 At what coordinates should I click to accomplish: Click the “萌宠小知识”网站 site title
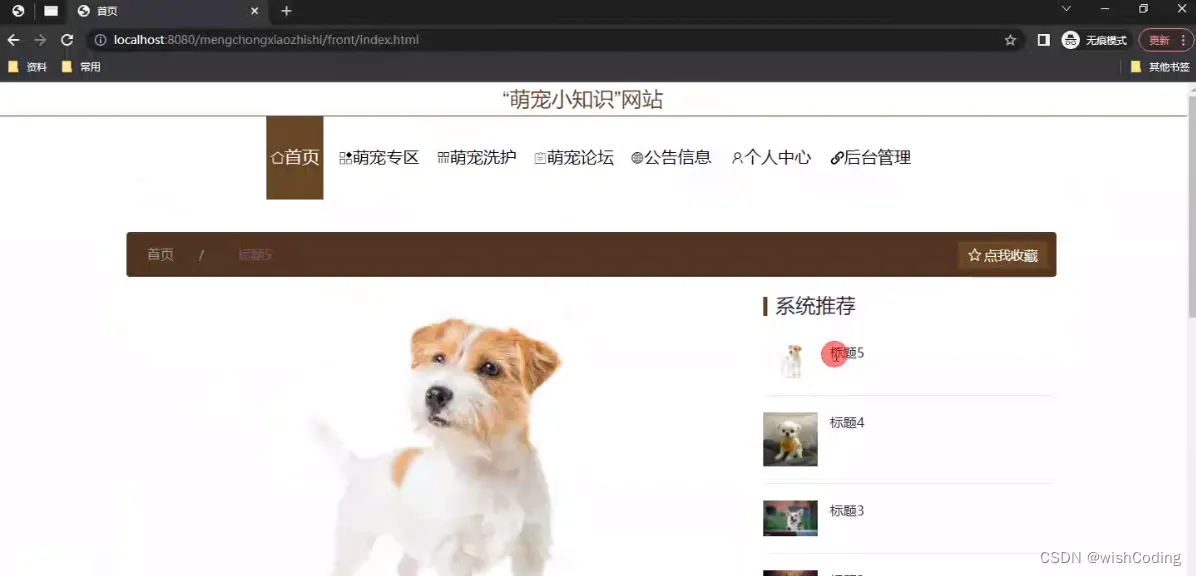[x=583, y=99]
